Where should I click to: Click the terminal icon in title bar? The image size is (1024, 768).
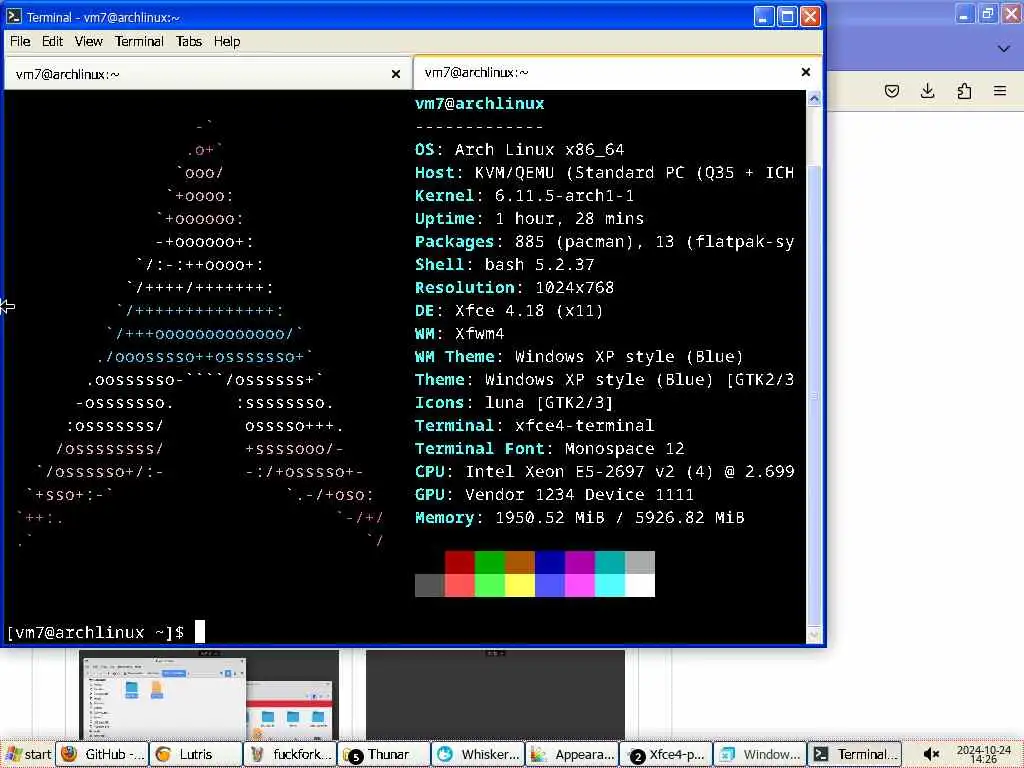[14, 17]
